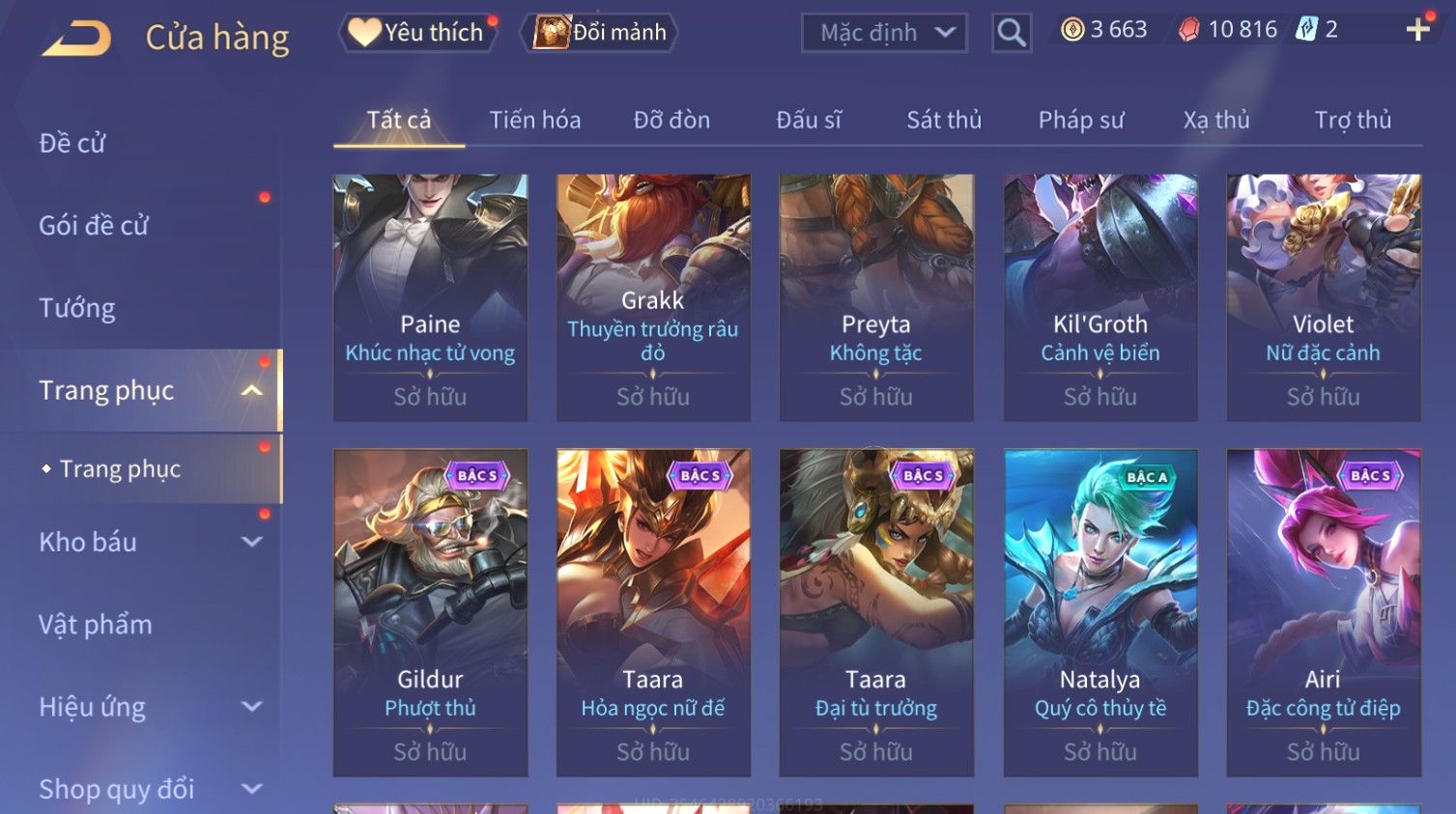The height and width of the screenshot is (814, 1456).
Task: Open Đổi mảnh fragment exchange
Action: [599, 32]
